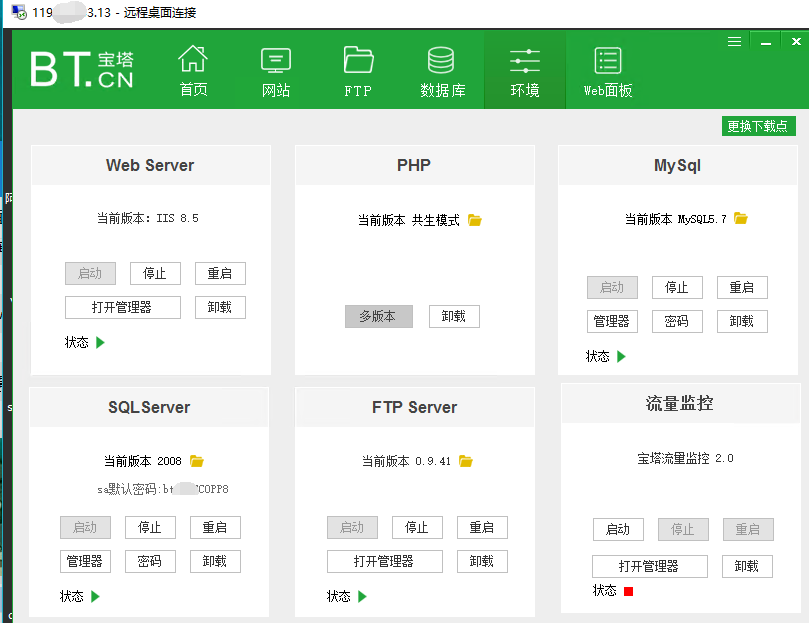Viewport: 809px width, 623px height.
Task: Click the remote desktop connection title icon
Action: [x=19, y=12]
